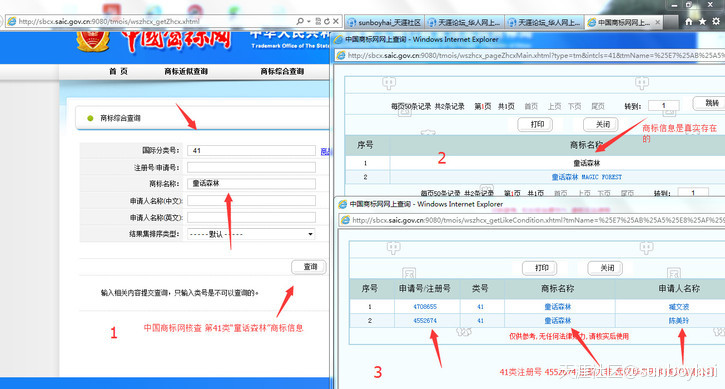Click 尾页 pager link beside 转到 above 打印
This screenshot has width=725, height=389.
coord(598,106)
